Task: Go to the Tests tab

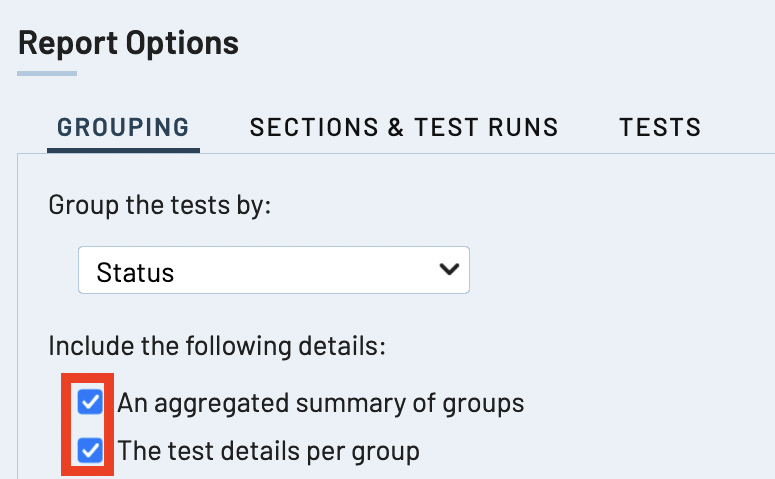Action: pyautogui.click(x=660, y=127)
